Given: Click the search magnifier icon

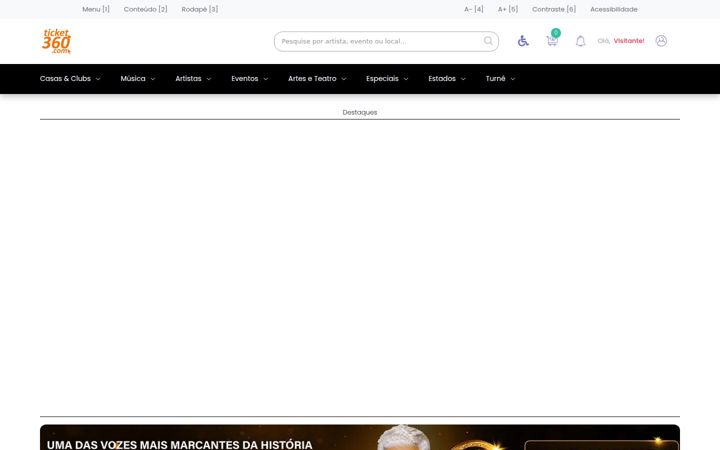Looking at the screenshot, I should [x=488, y=41].
